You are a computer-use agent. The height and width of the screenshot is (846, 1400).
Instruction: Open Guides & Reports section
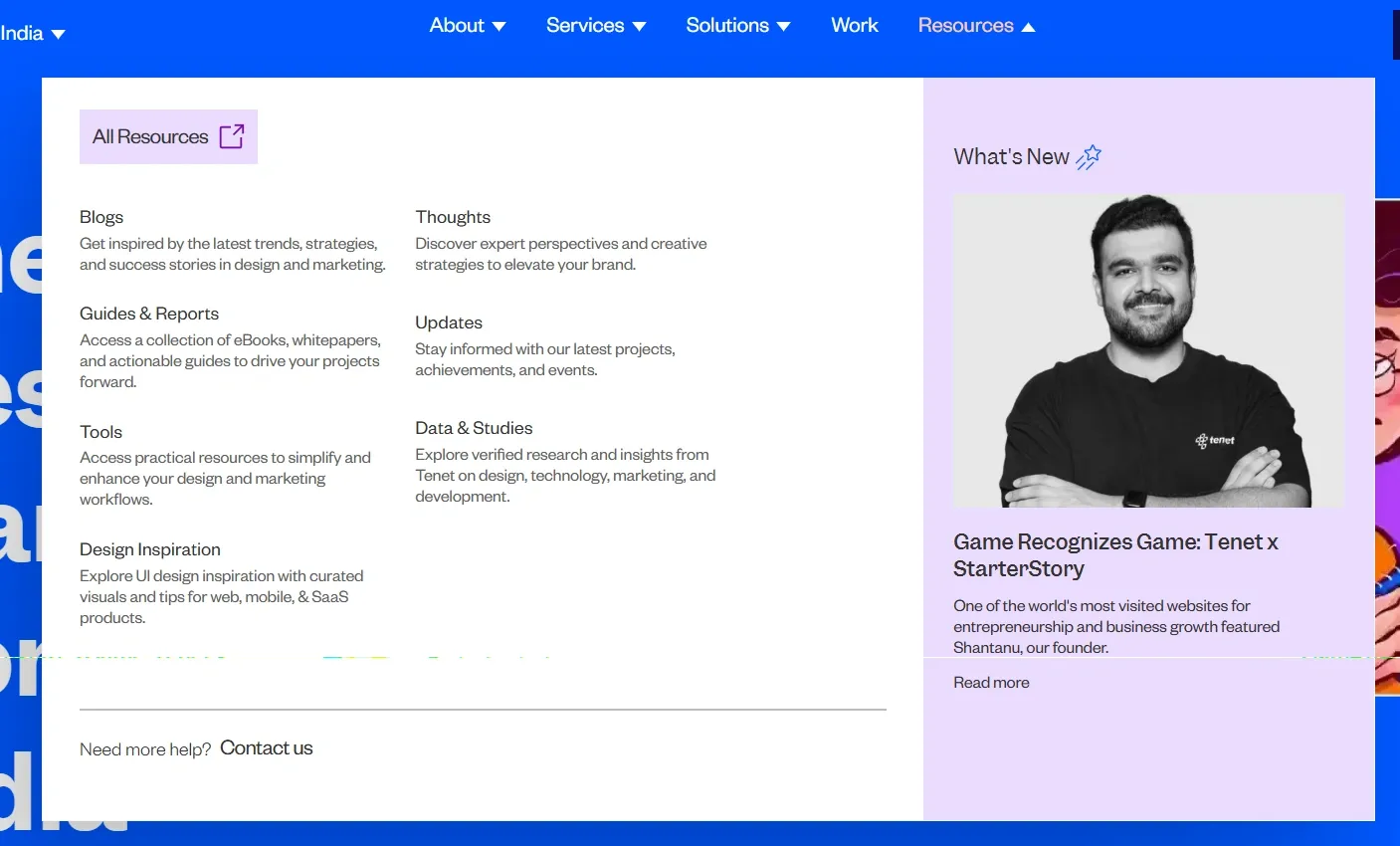tap(149, 314)
